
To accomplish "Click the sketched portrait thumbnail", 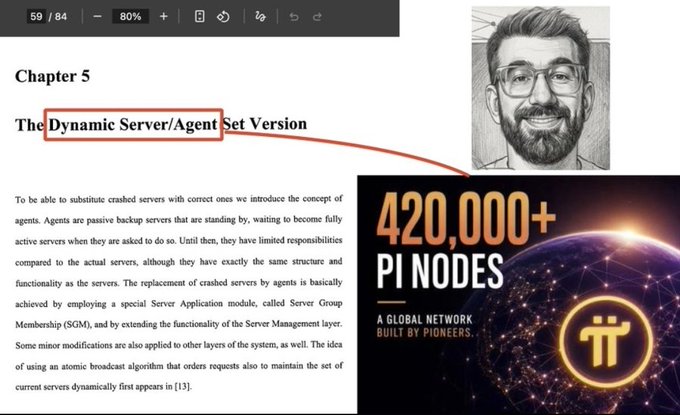I will [540, 88].
